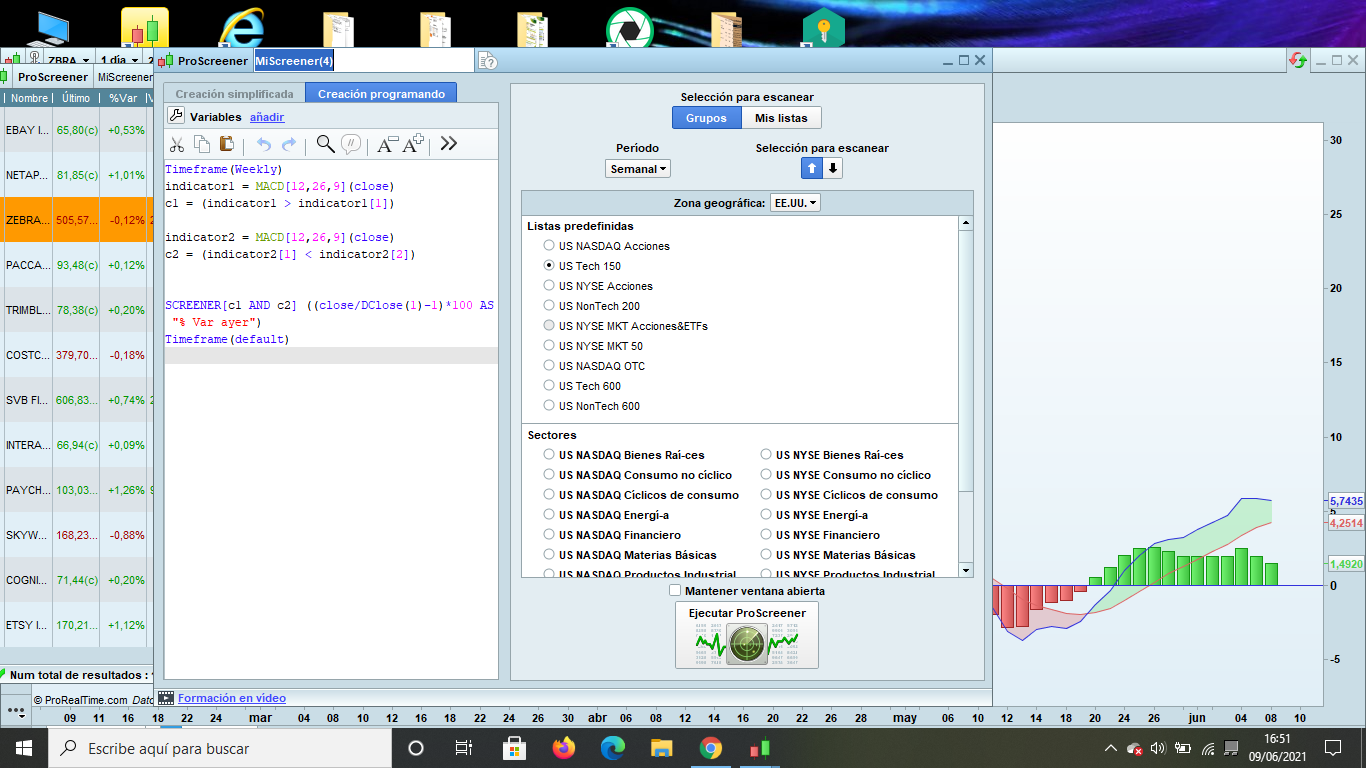Click the MiScreener(4) name field
The width and height of the screenshot is (1366, 768).
(x=364, y=61)
